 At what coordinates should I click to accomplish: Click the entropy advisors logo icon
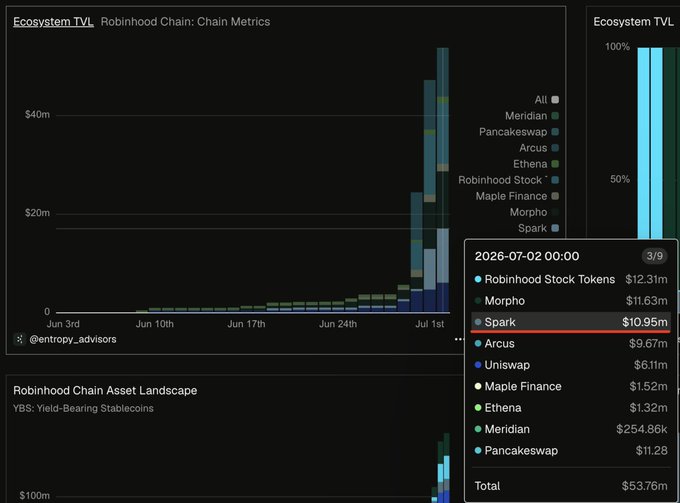point(20,339)
